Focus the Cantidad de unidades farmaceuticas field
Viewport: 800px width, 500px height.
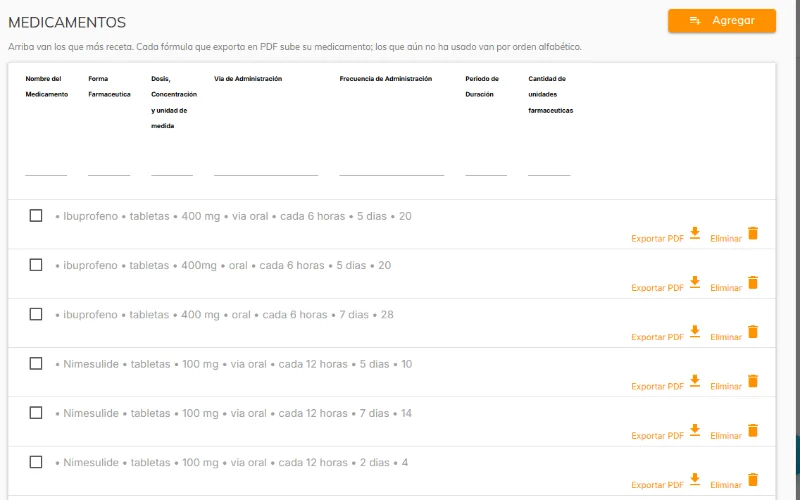[549, 168]
